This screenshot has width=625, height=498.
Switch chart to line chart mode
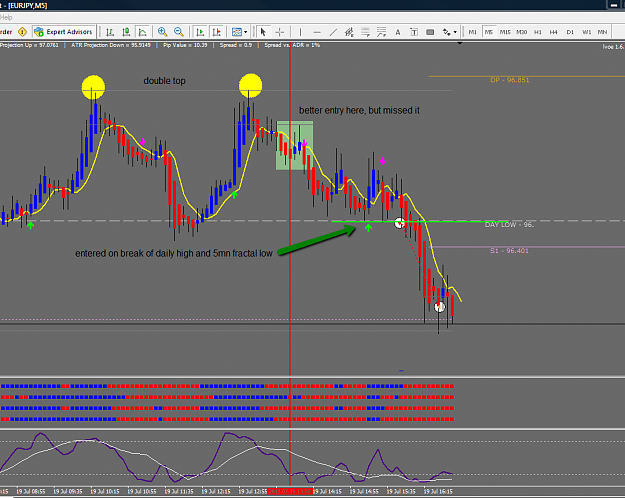click(142, 32)
